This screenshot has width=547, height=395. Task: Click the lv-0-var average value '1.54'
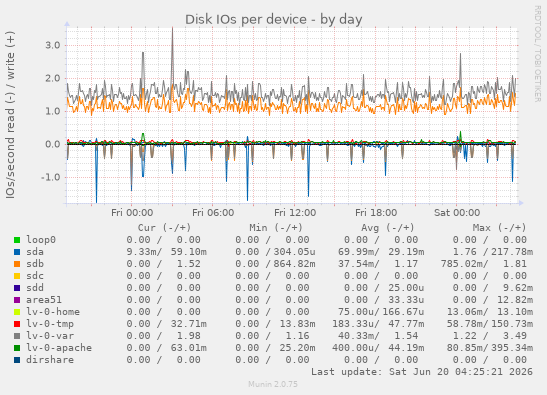tap(406, 336)
